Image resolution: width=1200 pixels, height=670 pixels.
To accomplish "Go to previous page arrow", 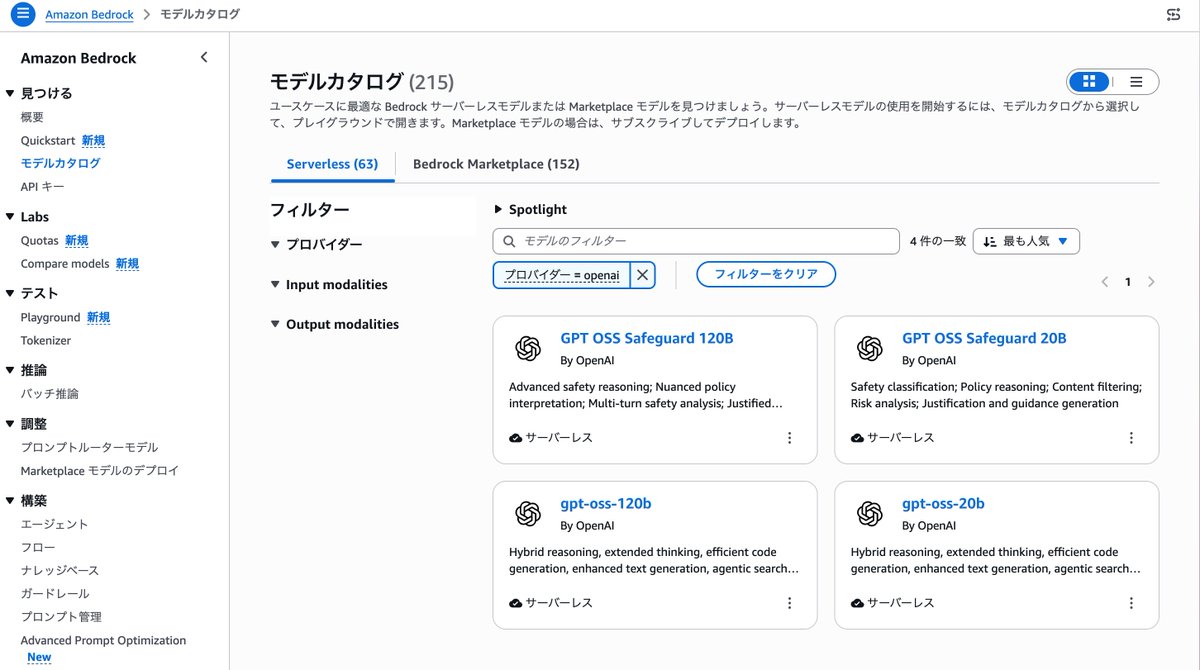I will coord(1105,282).
